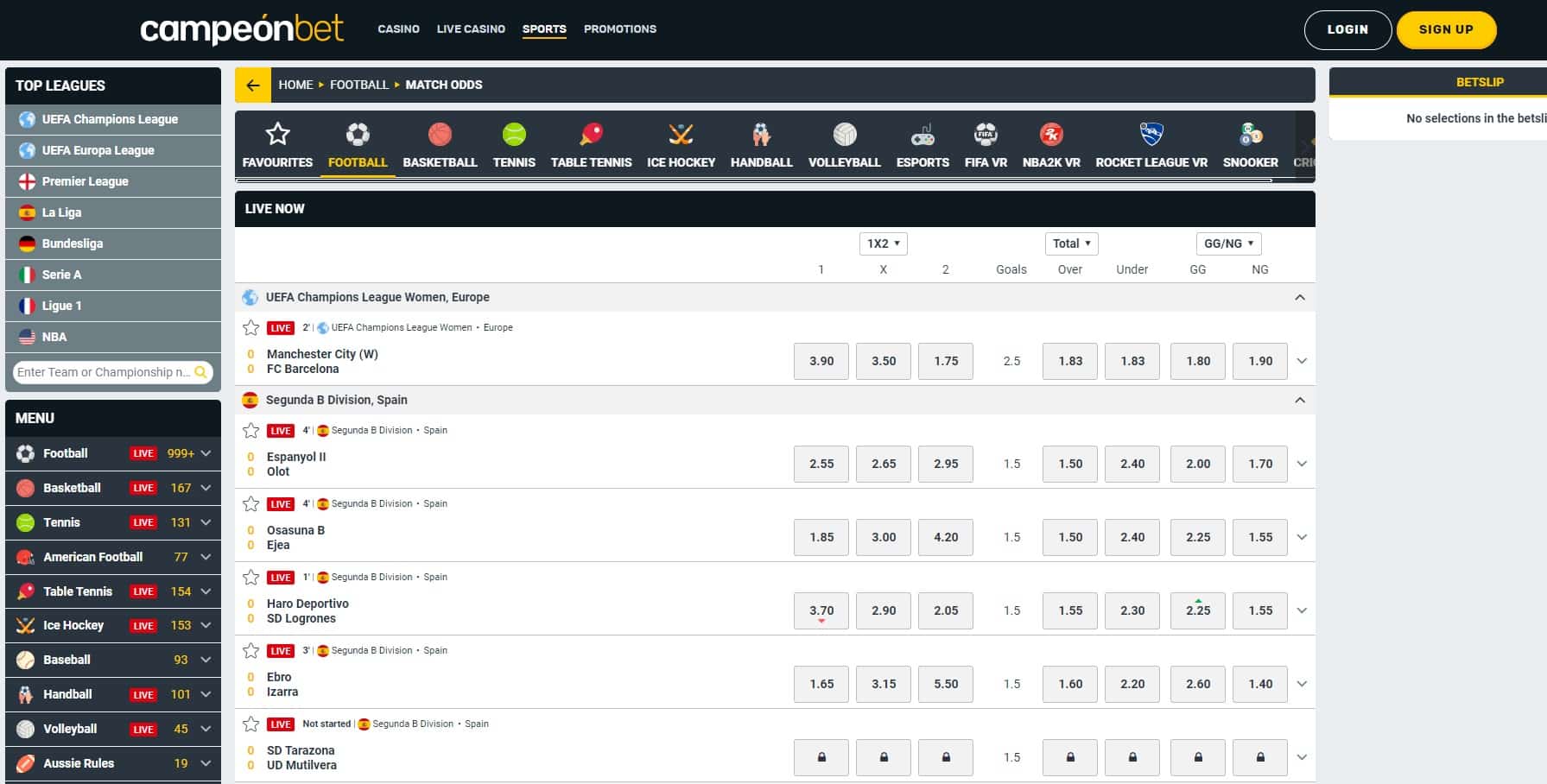Screen dimensions: 1547x784
Task: Choose 3.70 odds for Haro Deportivo
Action: [x=821, y=610]
